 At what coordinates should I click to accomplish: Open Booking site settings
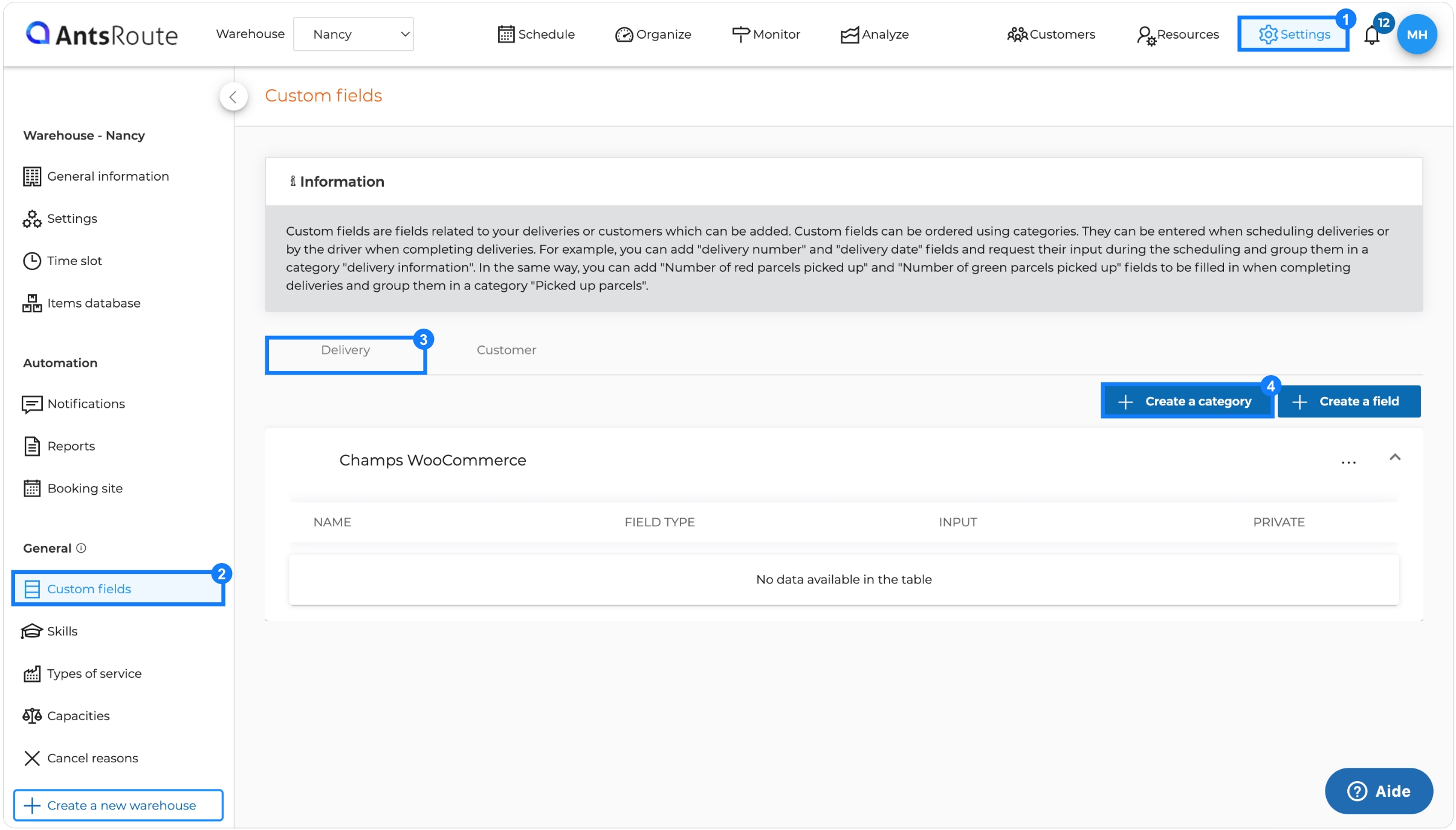point(73,488)
